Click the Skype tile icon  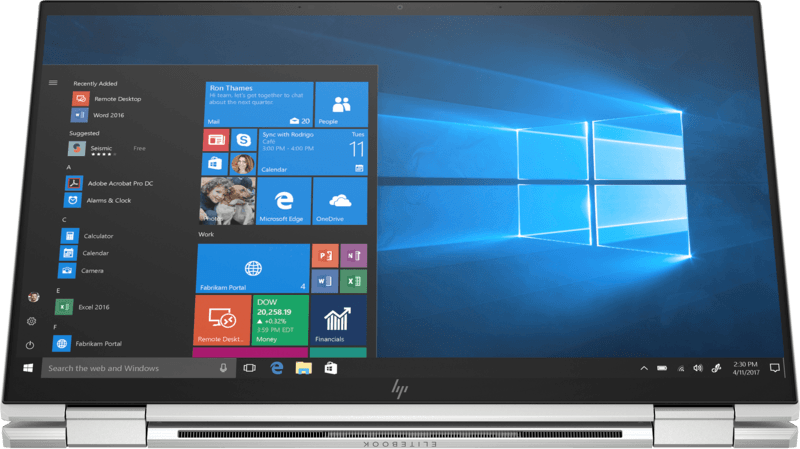(242, 140)
